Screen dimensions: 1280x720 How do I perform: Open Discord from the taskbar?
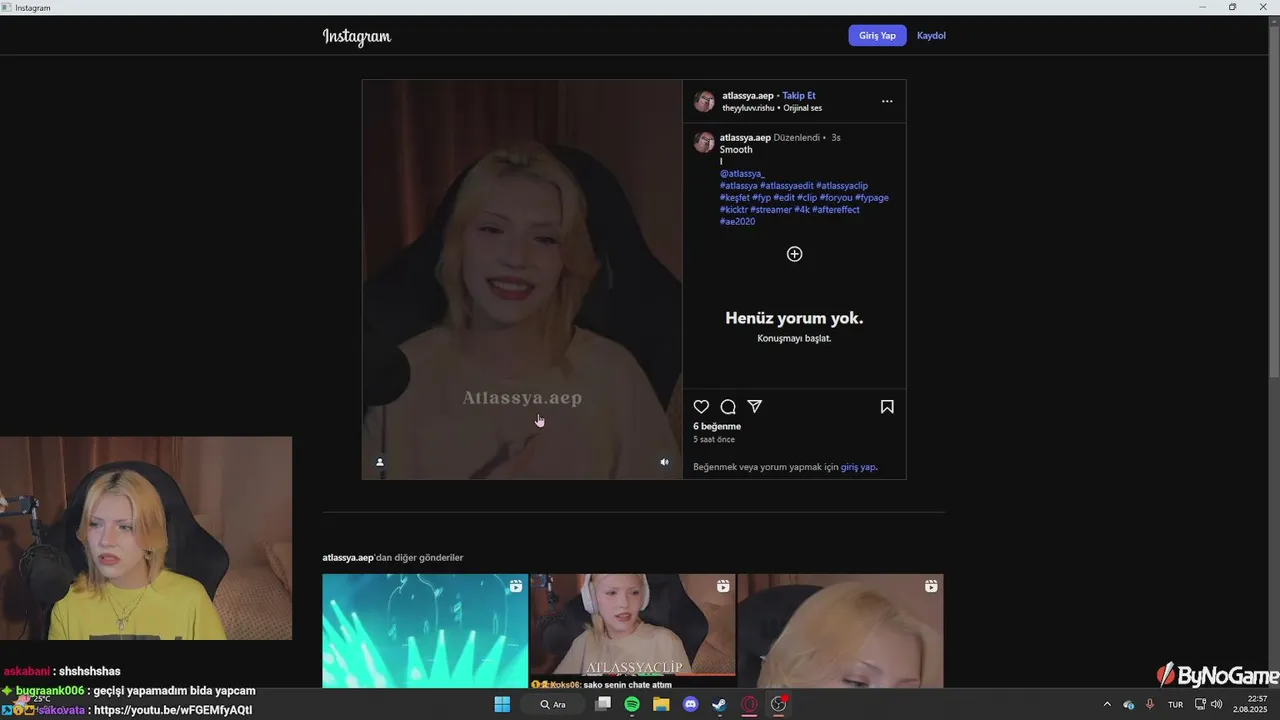pyautogui.click(x=690, y=705)
